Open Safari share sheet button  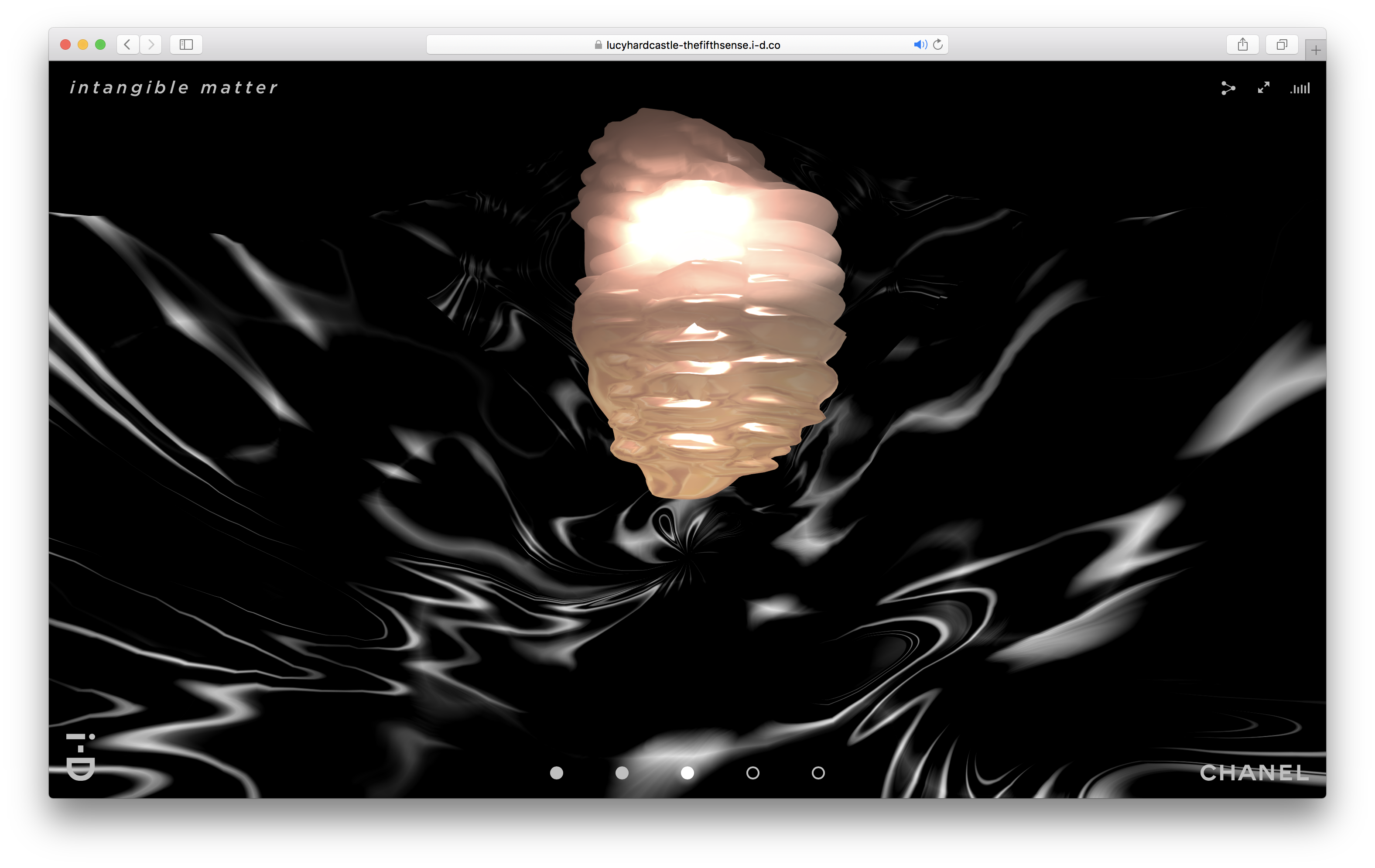click(1242, 44)
